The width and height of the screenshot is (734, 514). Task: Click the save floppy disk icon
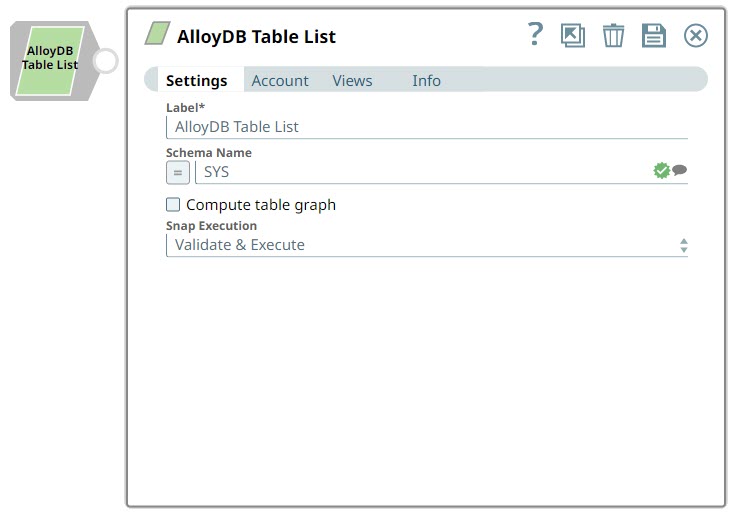tap(653, 36)
